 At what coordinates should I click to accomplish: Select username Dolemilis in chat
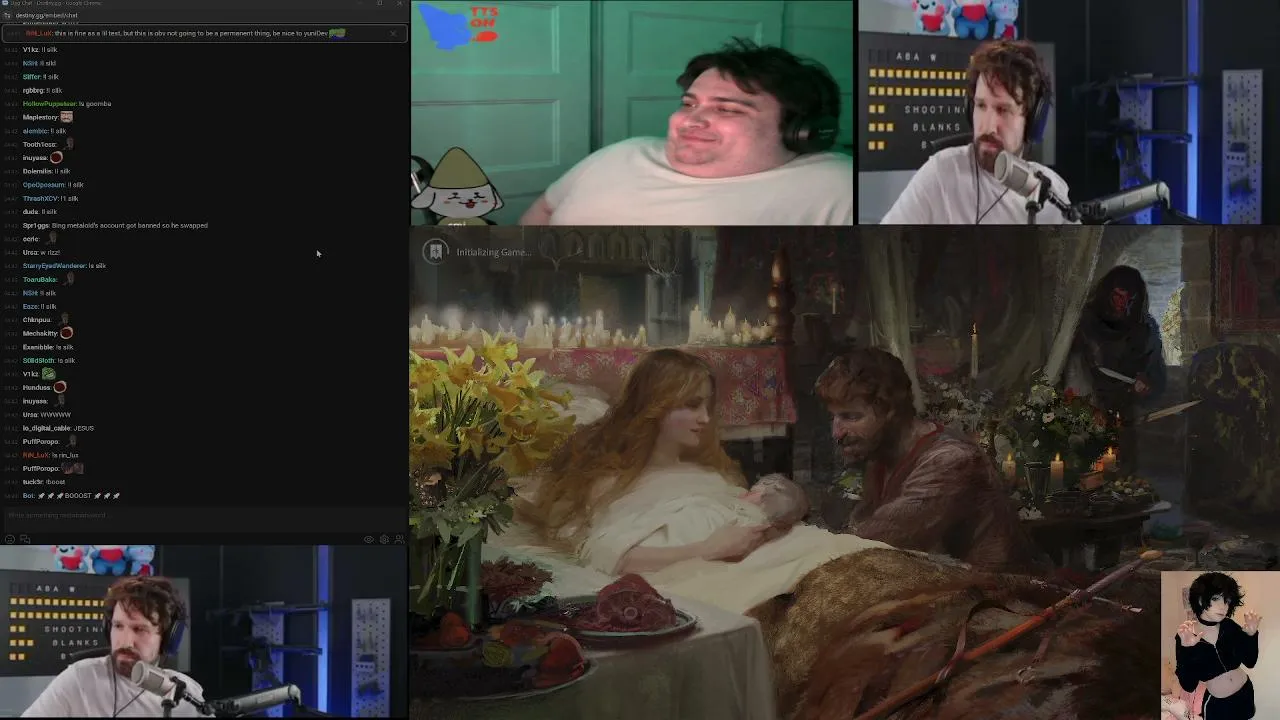(38, 171)
